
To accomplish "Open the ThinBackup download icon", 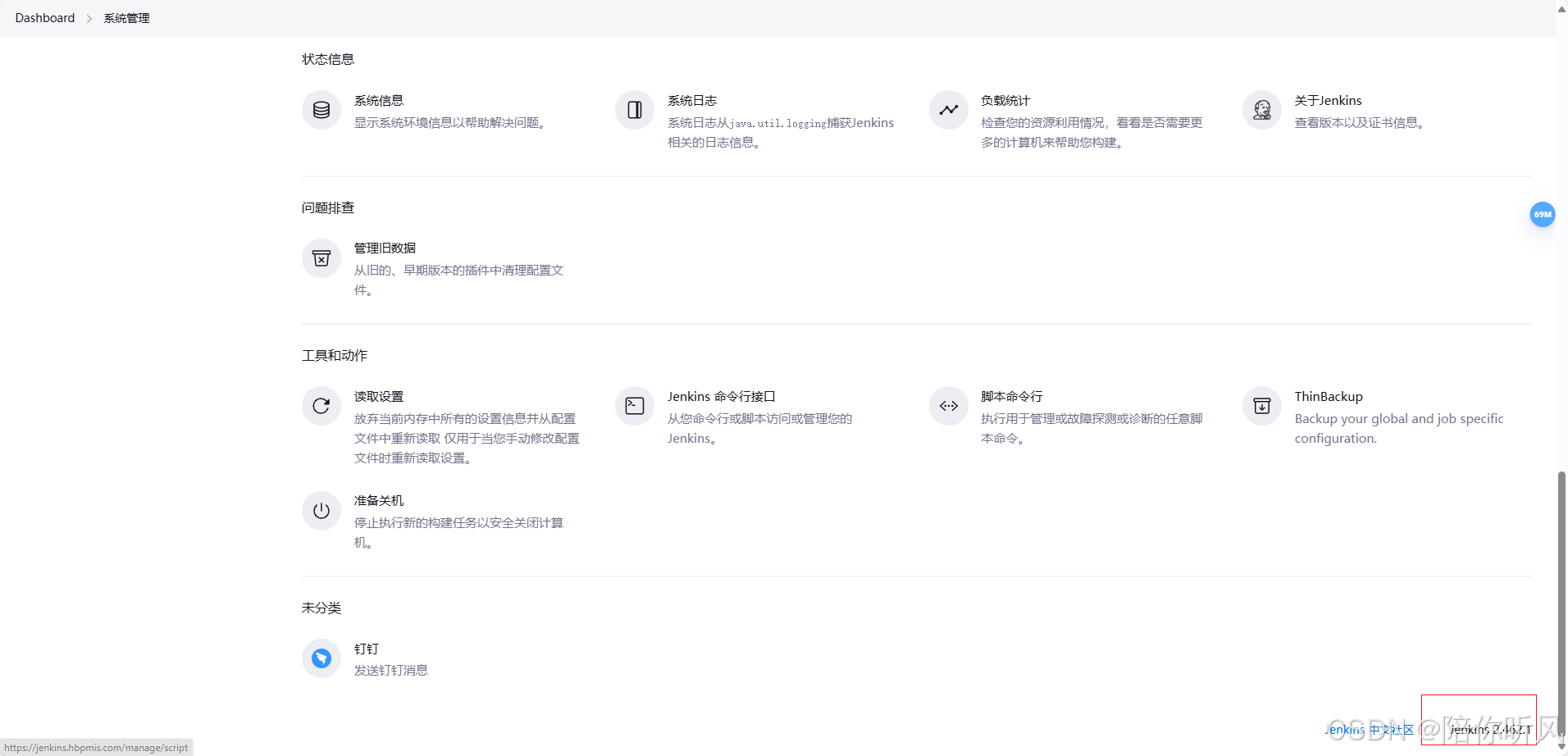I will click(x=1261, y=405).
